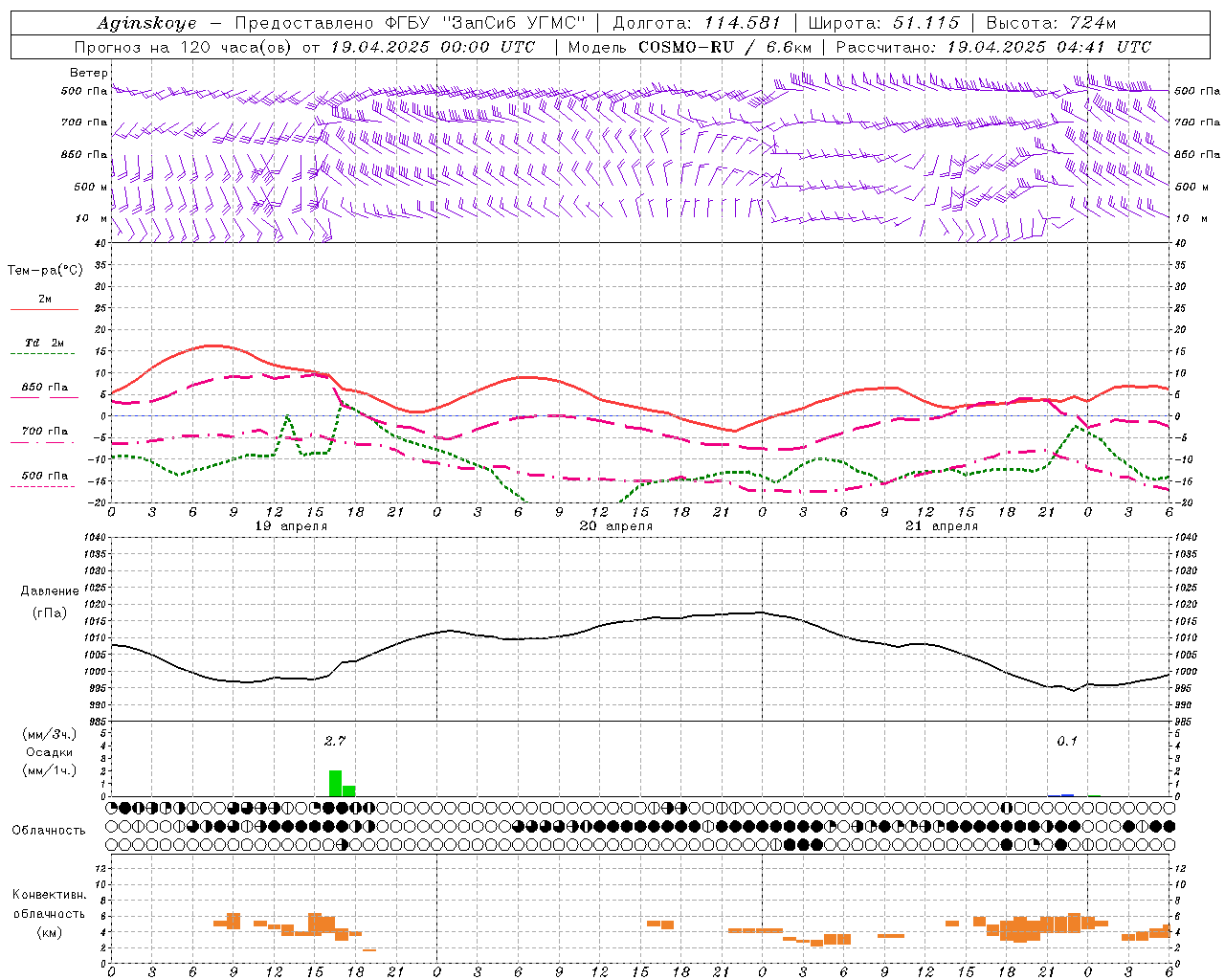Click the "Высота: 724м" header field
This screenshot has width=1225, height=980.
(1051, 23)
